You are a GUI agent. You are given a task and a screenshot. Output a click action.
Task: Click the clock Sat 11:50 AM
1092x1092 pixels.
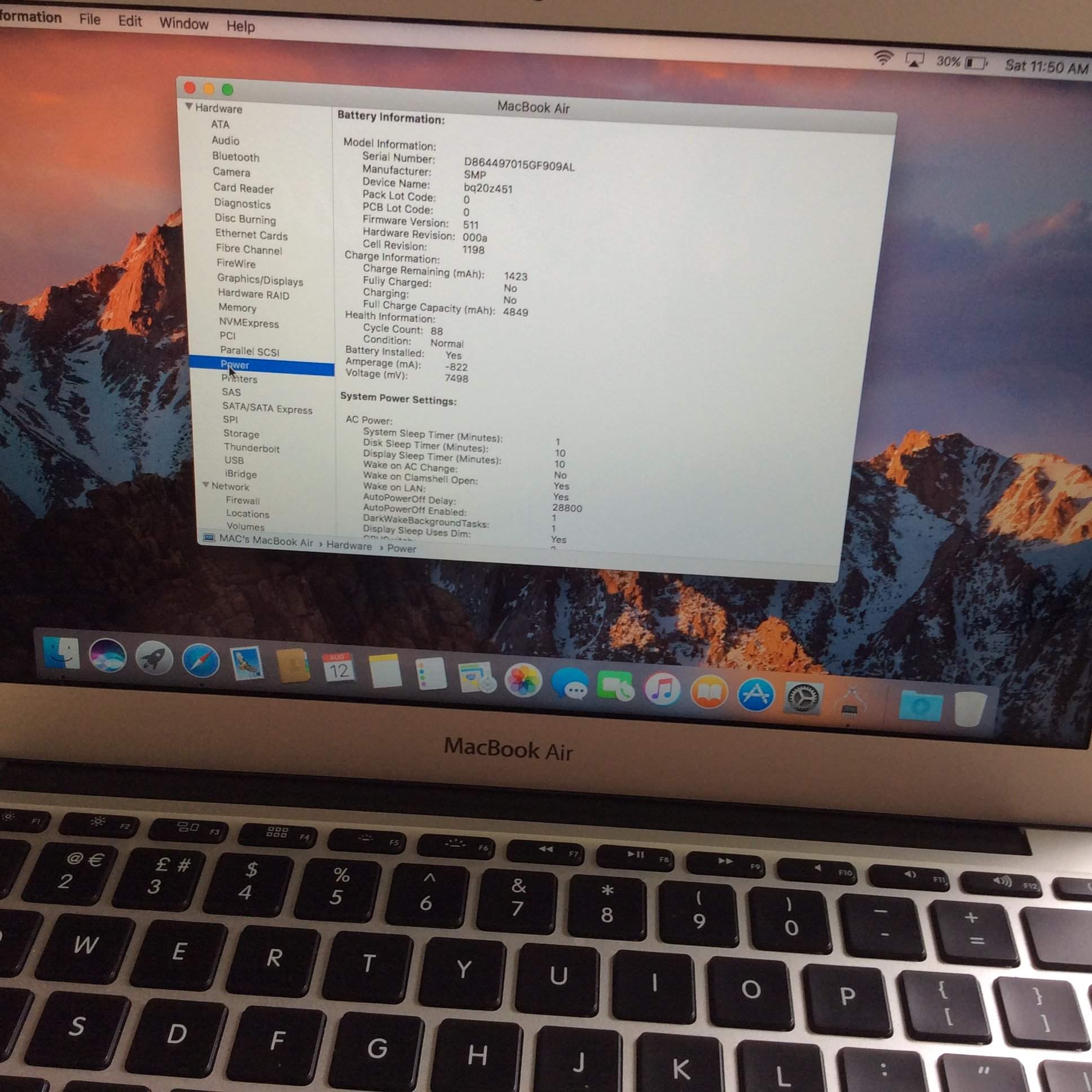pos(1047,66)
